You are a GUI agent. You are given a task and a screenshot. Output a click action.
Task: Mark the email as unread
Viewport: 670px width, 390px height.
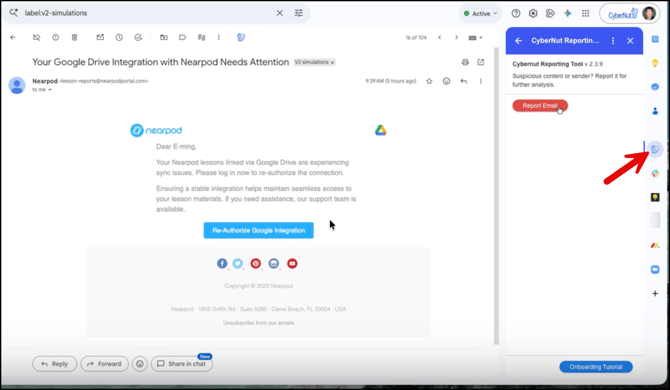100,38
